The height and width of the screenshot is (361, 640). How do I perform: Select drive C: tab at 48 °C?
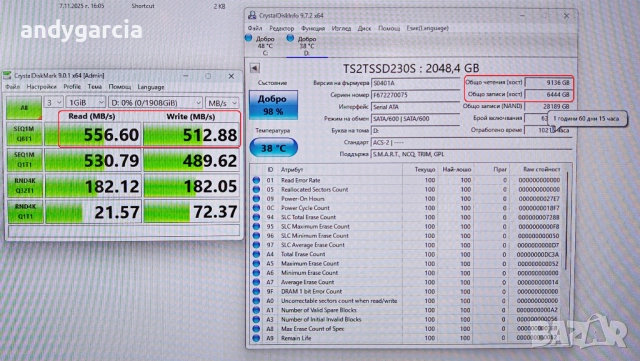pos(261,45)
